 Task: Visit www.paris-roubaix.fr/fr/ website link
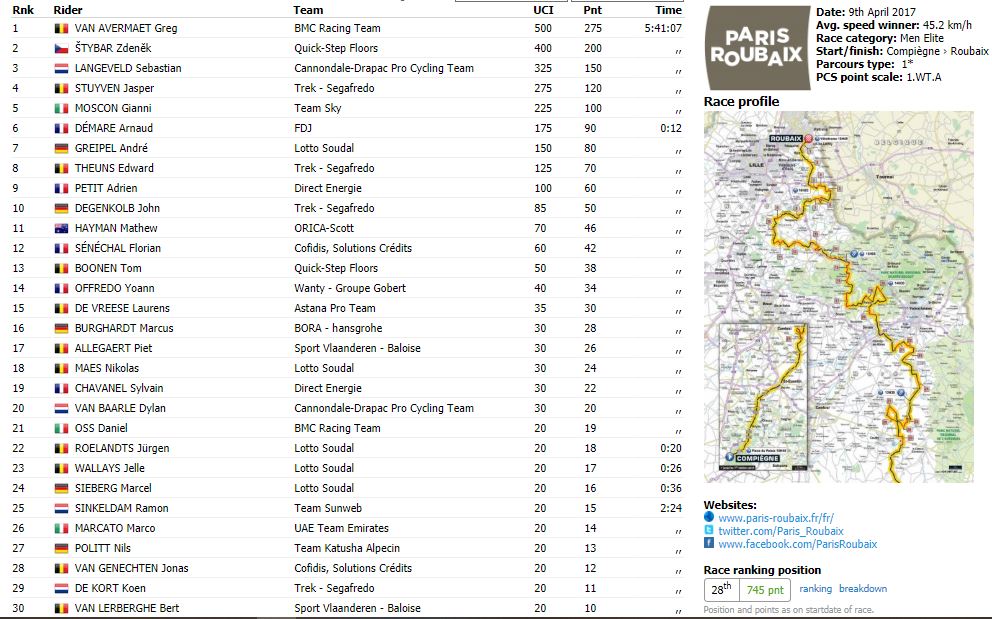click(x=776, y=518)
